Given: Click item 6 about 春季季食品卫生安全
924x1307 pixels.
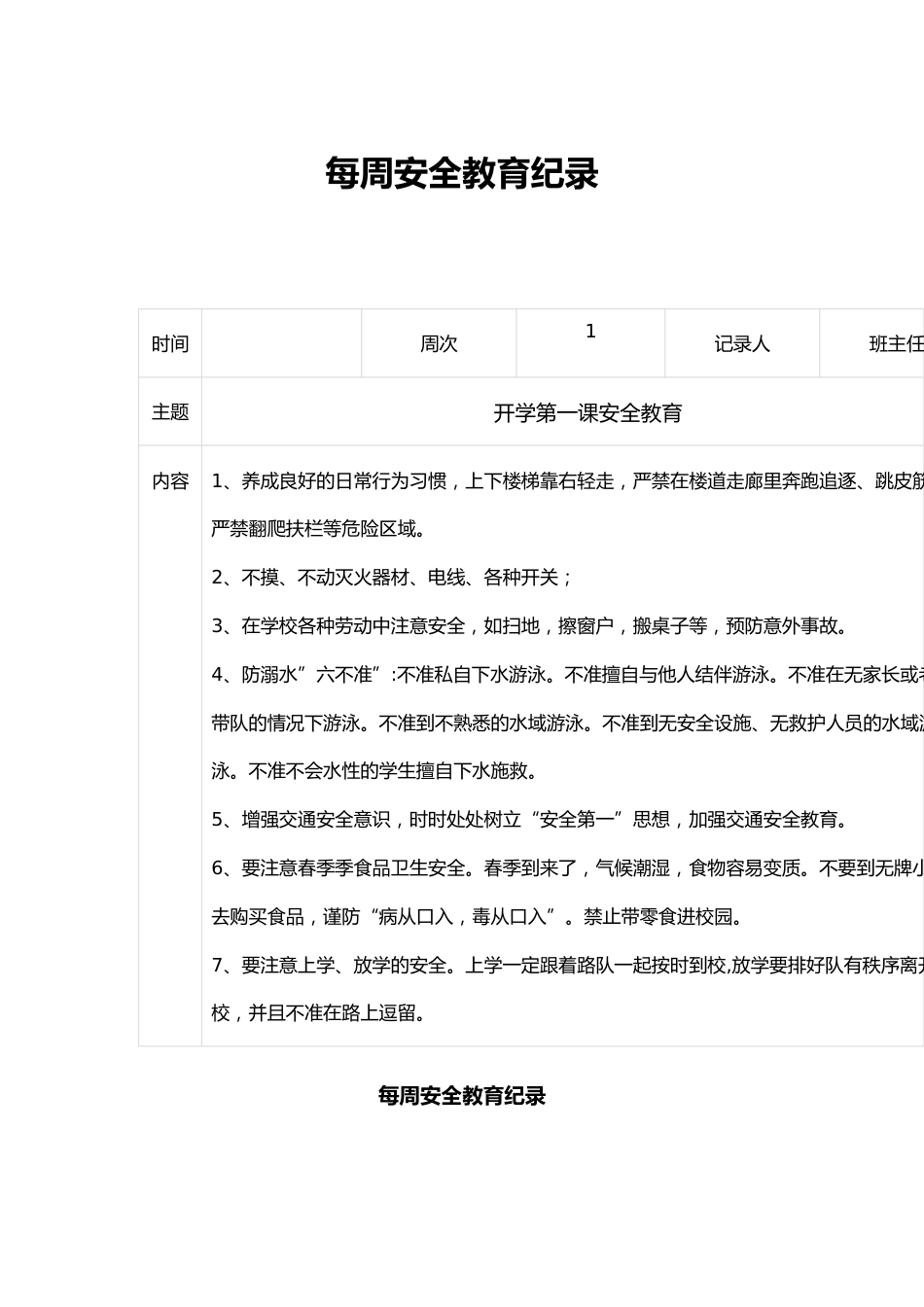Looking at the screenshot, I should click(567, 868).
